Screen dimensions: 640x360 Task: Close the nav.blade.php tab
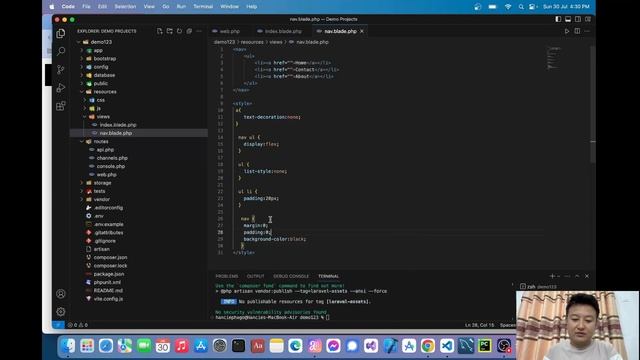click(362, 31)
